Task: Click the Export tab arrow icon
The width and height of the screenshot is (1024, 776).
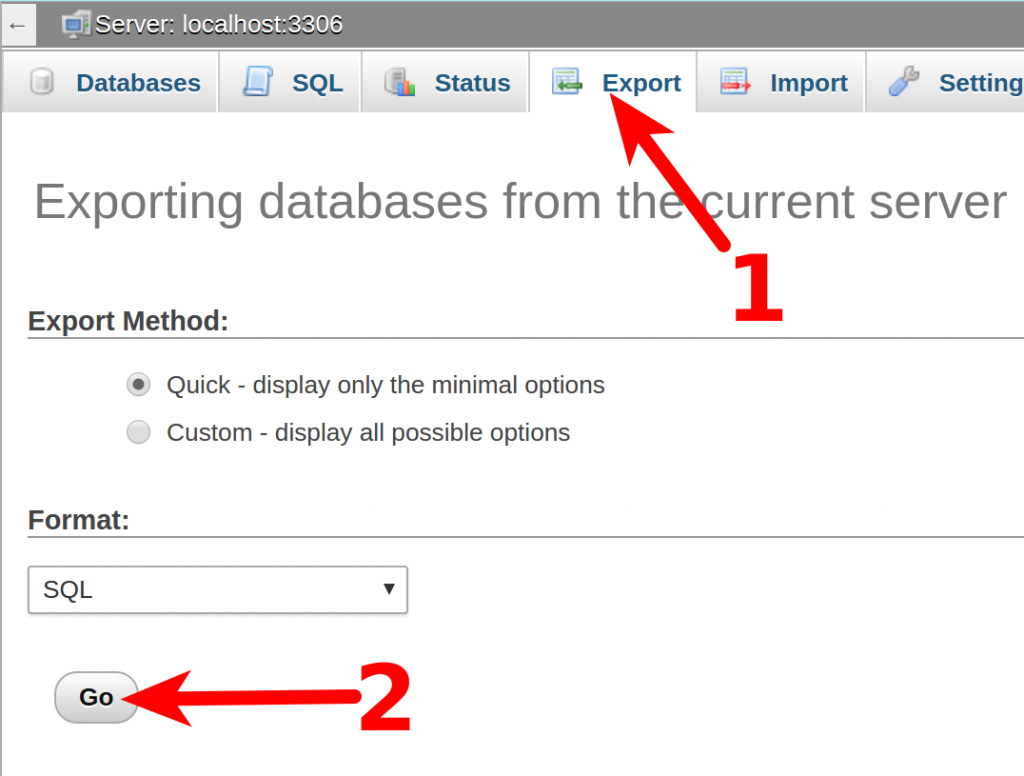Action: [567, 83]
